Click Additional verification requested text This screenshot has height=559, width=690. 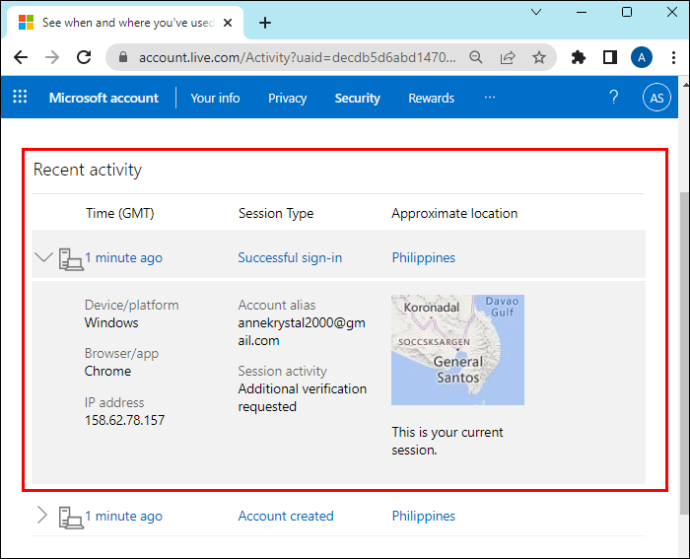pyautogui.click(x=302, y=397)
